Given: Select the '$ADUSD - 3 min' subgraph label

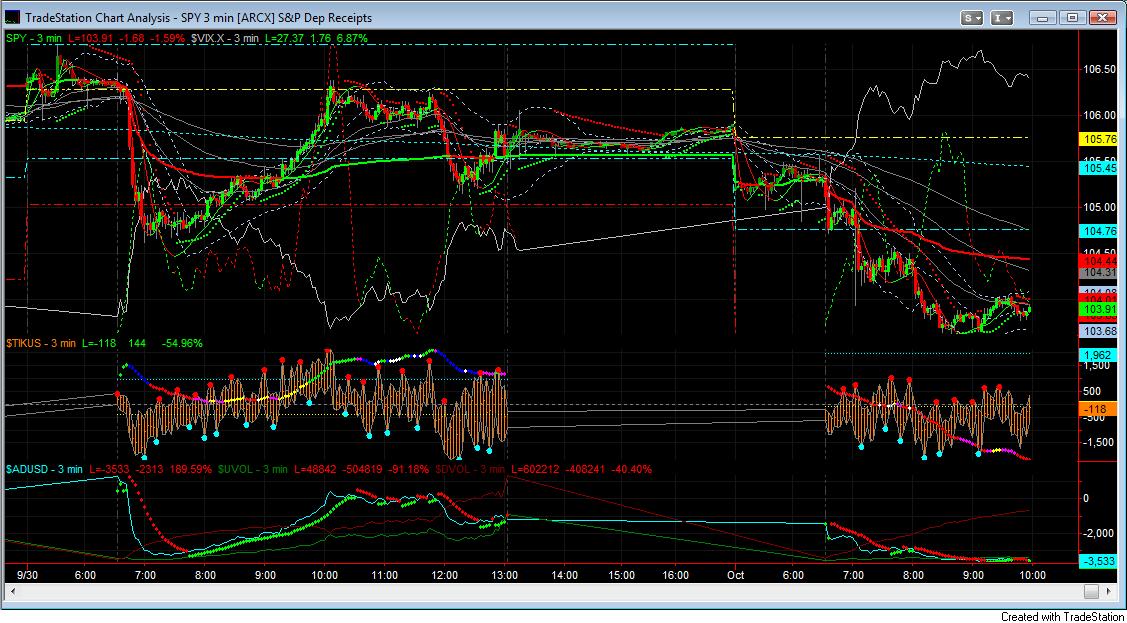Looking at the screenshot, I should [43, 469].
